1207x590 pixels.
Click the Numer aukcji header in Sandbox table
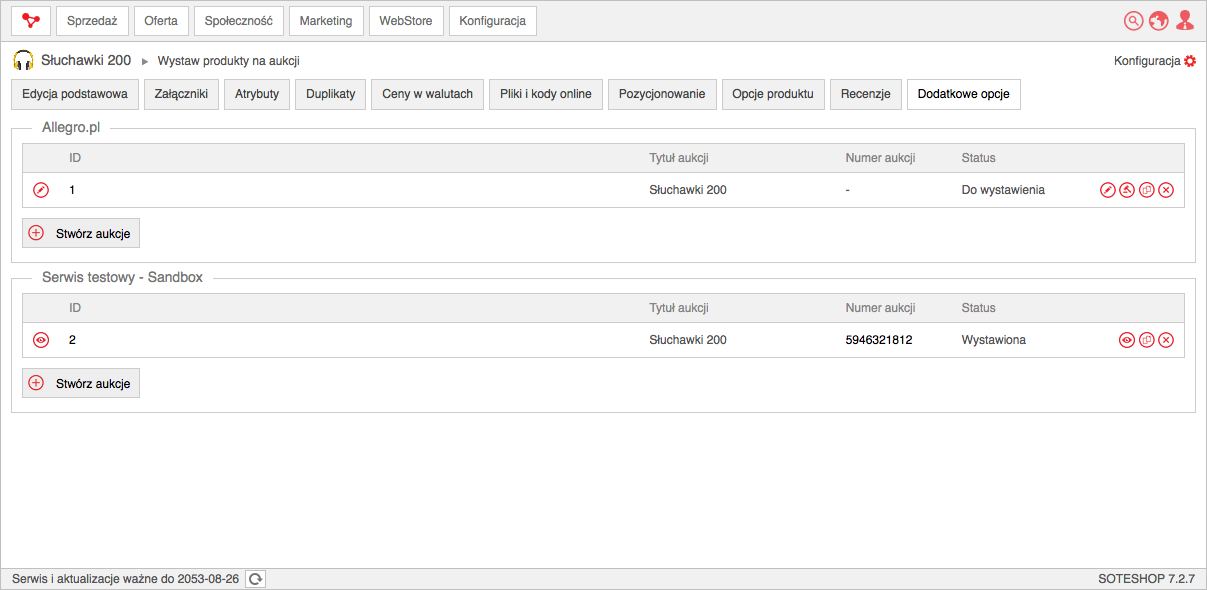coord(881,308)
